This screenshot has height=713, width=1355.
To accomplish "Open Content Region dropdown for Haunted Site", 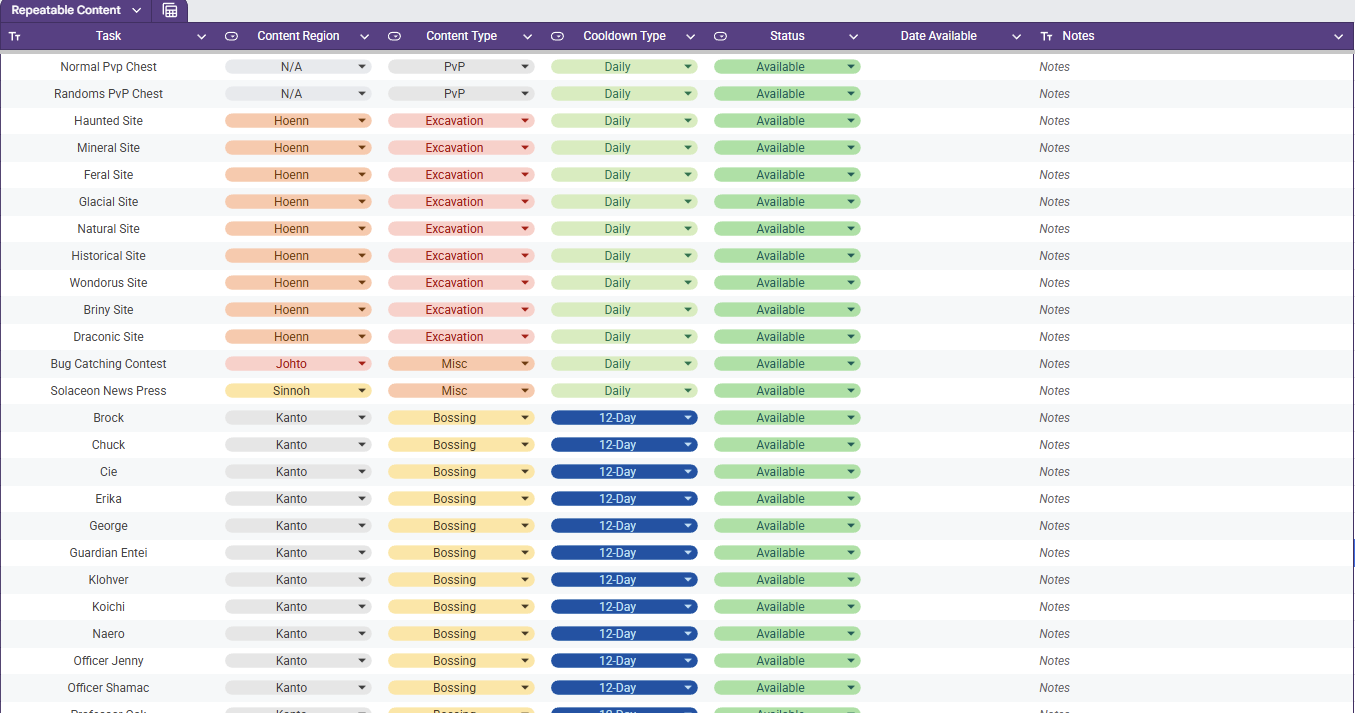I will (x=362, y=121).
